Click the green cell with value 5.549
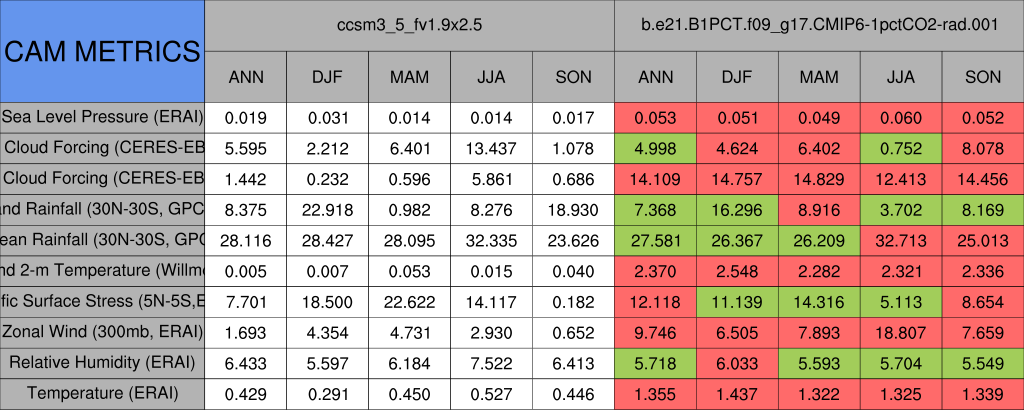Image resolution: width=1024 pixels, height=410 pixels. point(983,363)
